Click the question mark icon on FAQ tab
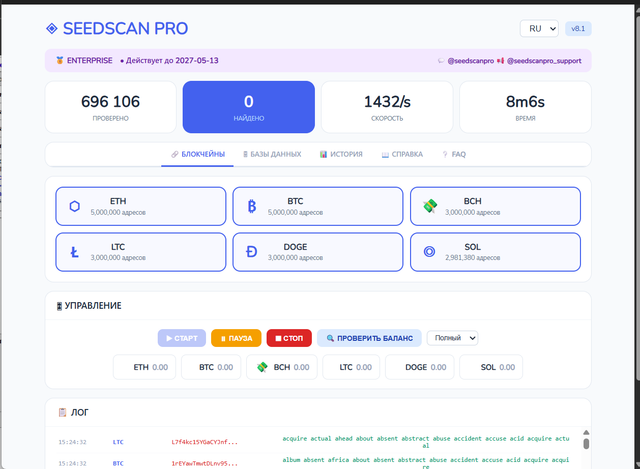The width and height of the screenshot is (640, 469). [445, 154]
